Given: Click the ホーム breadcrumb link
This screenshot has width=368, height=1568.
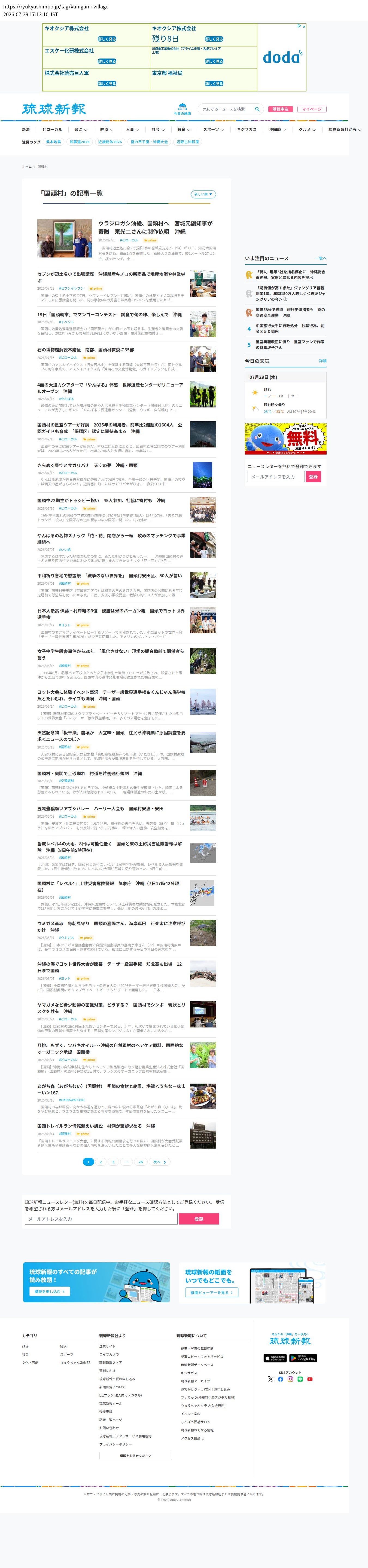Looking at the screenshot, I should click(x=27, y=167).
